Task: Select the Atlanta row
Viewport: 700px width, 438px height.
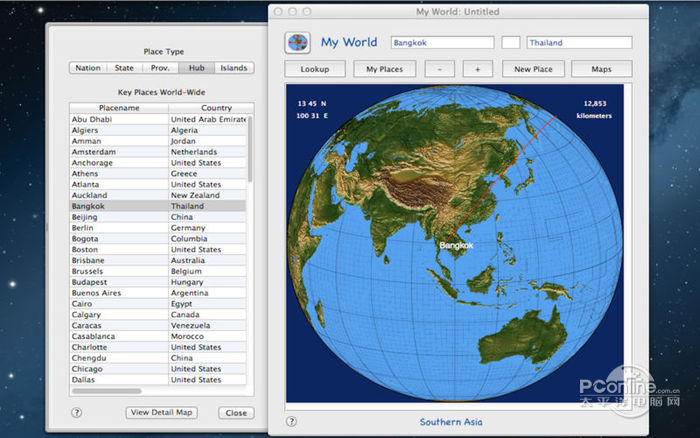Action: [158, 184]
